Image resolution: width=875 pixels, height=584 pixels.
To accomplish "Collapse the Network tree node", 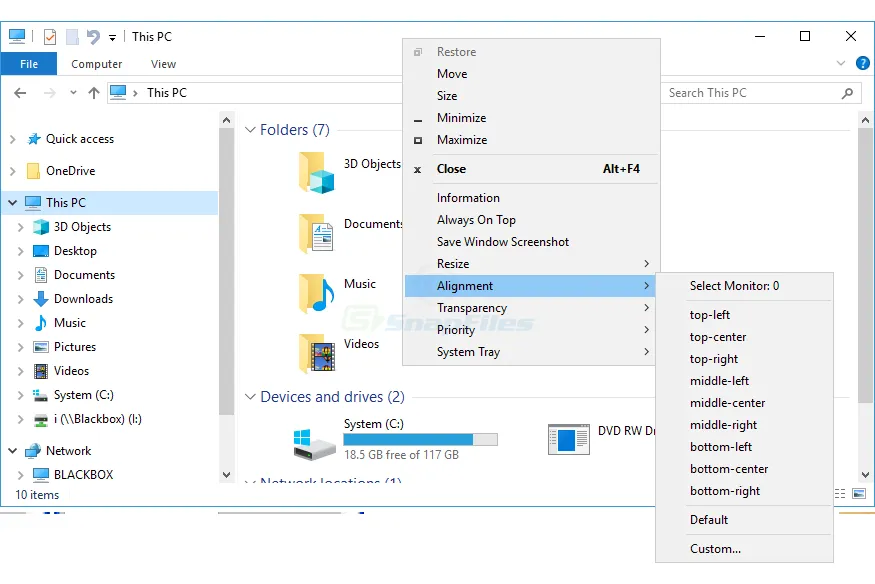I will [12, 451].
